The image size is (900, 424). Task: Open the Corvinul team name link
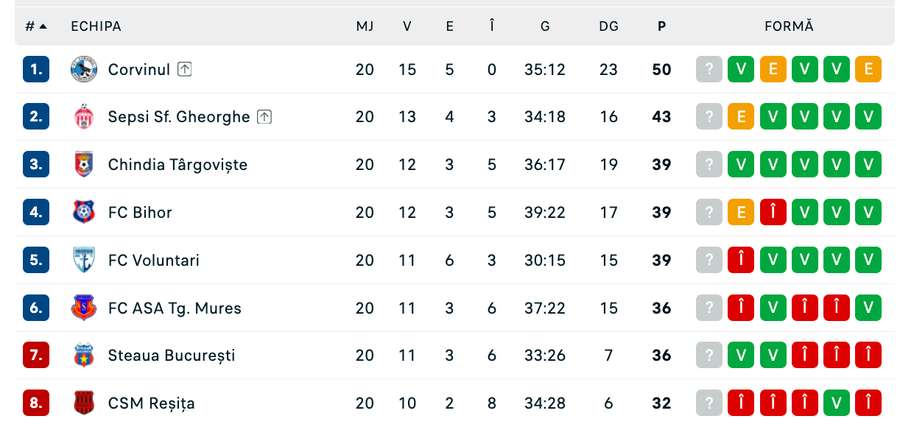[138, 69]
